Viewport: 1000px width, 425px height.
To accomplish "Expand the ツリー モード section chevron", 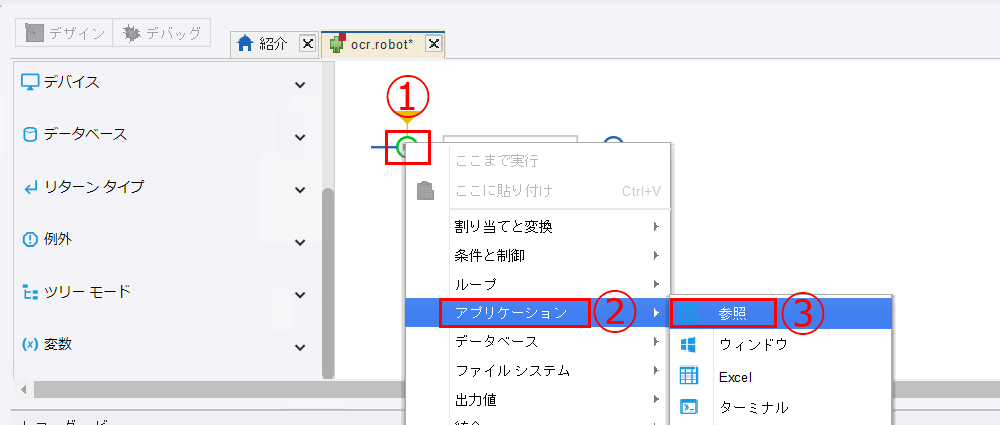I will point(300,295).
